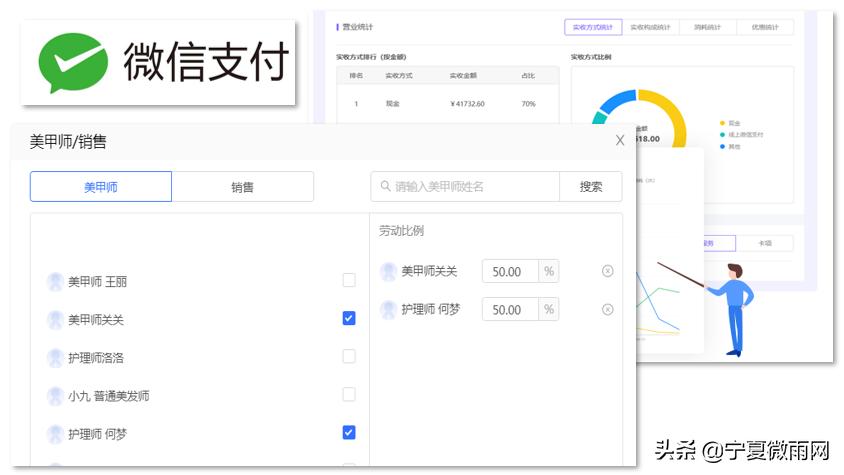Open the 卡项 tab in background page

click(764, 243)
